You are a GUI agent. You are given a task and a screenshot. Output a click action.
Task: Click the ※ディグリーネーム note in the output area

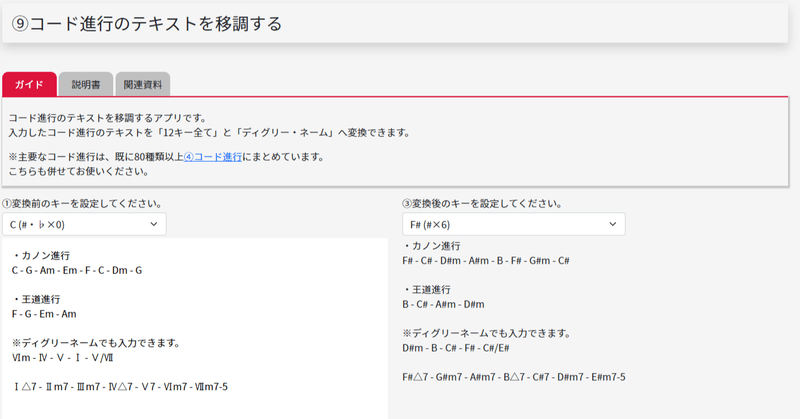pos(487,333)
